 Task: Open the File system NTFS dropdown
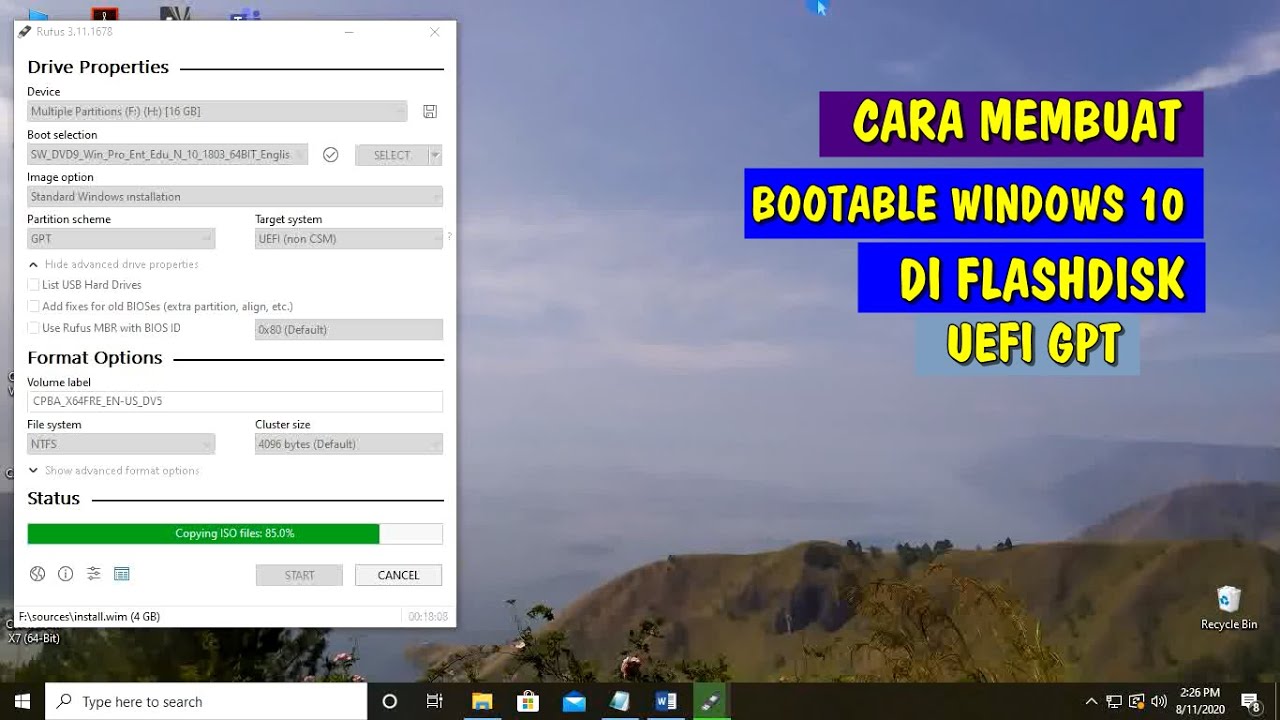[121, 444]
